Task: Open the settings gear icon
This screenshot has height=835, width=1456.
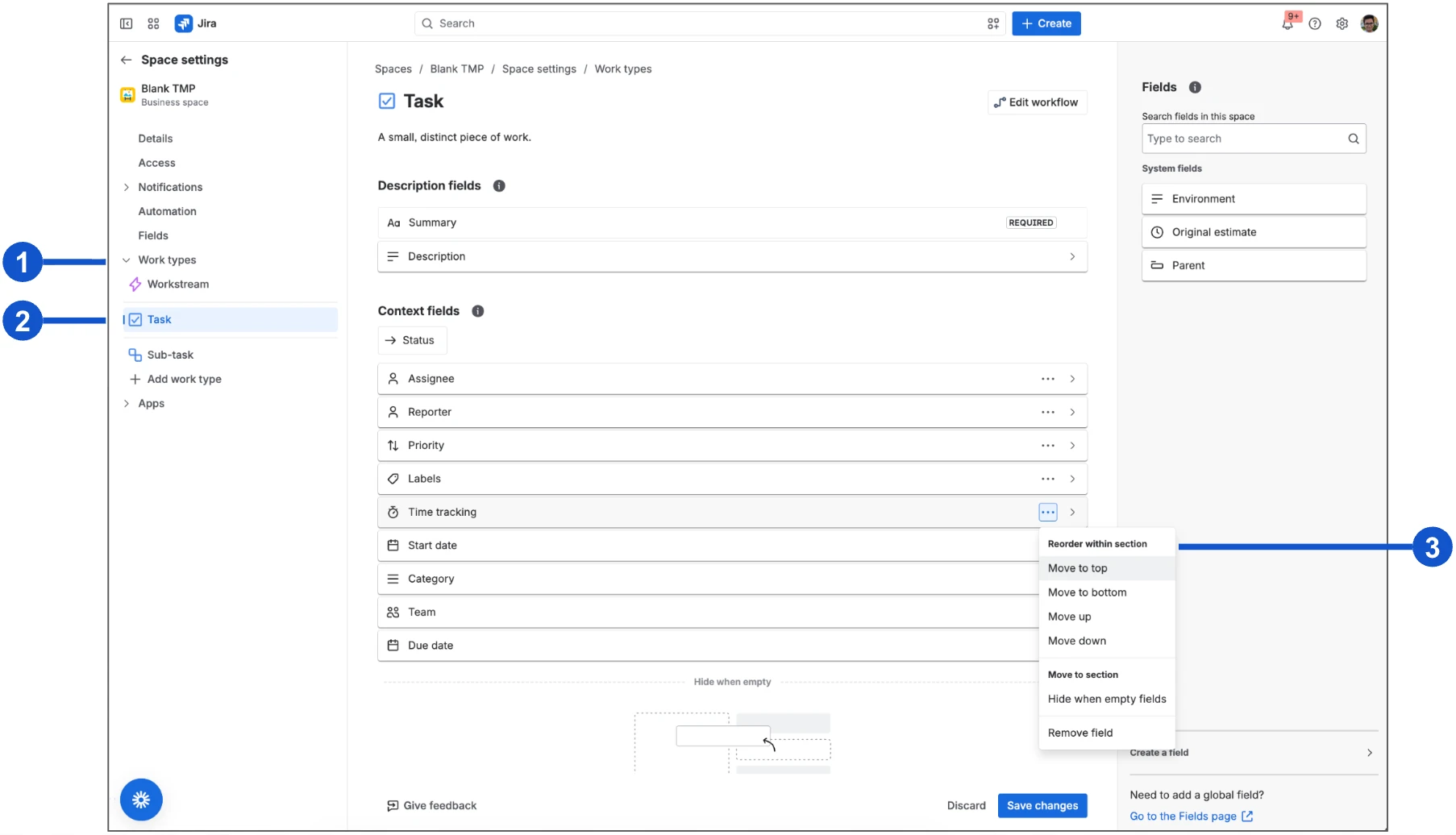Action: point(1342,23)
